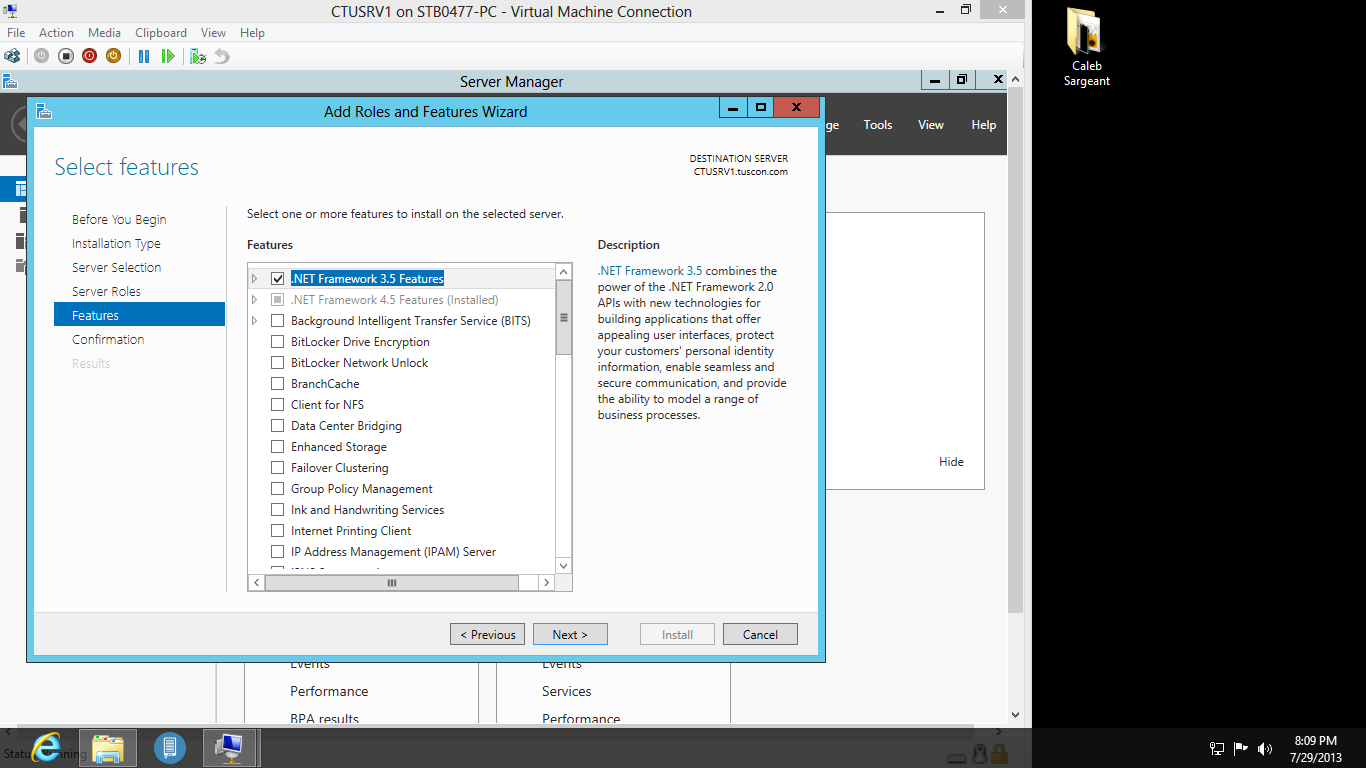This screenshot has height=768, width=1366.
Task: Open the Action Center flag icon
Action: (1241, 748)
